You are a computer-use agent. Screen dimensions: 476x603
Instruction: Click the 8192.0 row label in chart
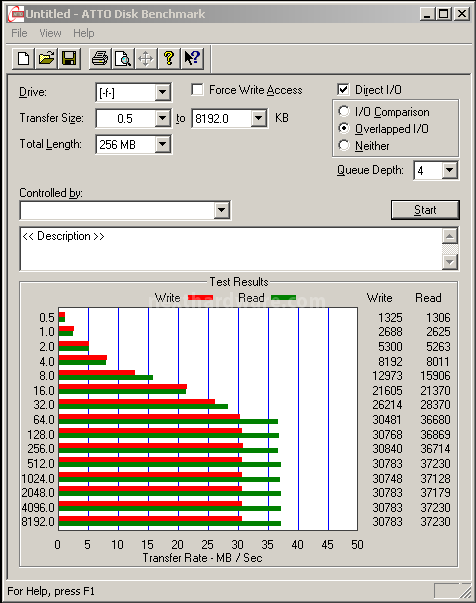[x=38, y=522]
